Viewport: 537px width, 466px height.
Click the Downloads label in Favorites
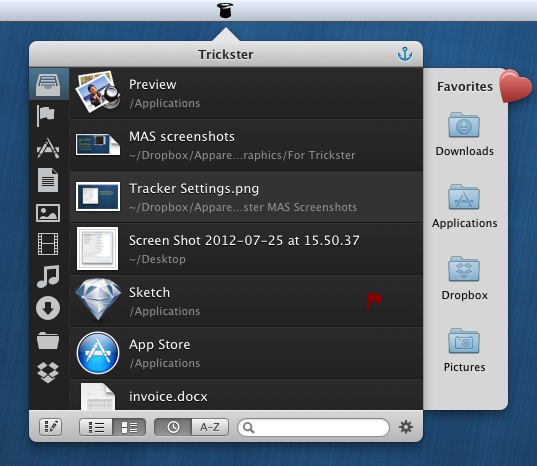point(464,151)
